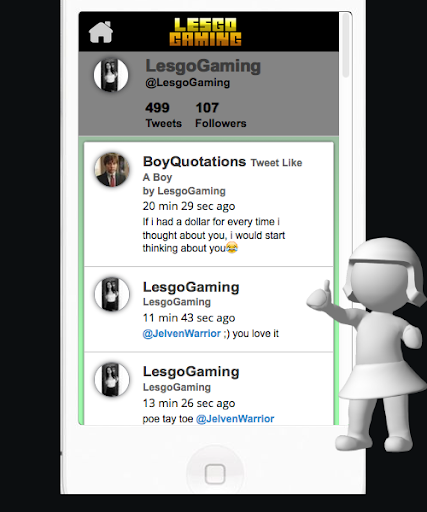Click avatar beside '11 min 43 sec ago' tweet
This screenshot has height=512, width=427.
tap(112, 294)
